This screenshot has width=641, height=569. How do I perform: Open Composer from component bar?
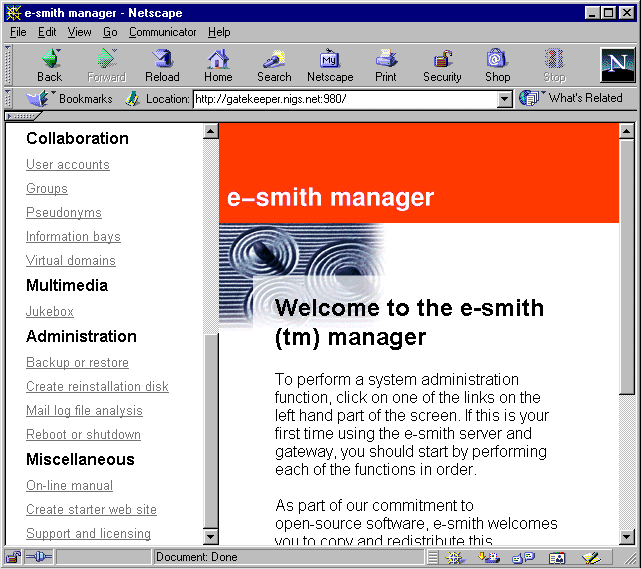(x=591, y=557)
